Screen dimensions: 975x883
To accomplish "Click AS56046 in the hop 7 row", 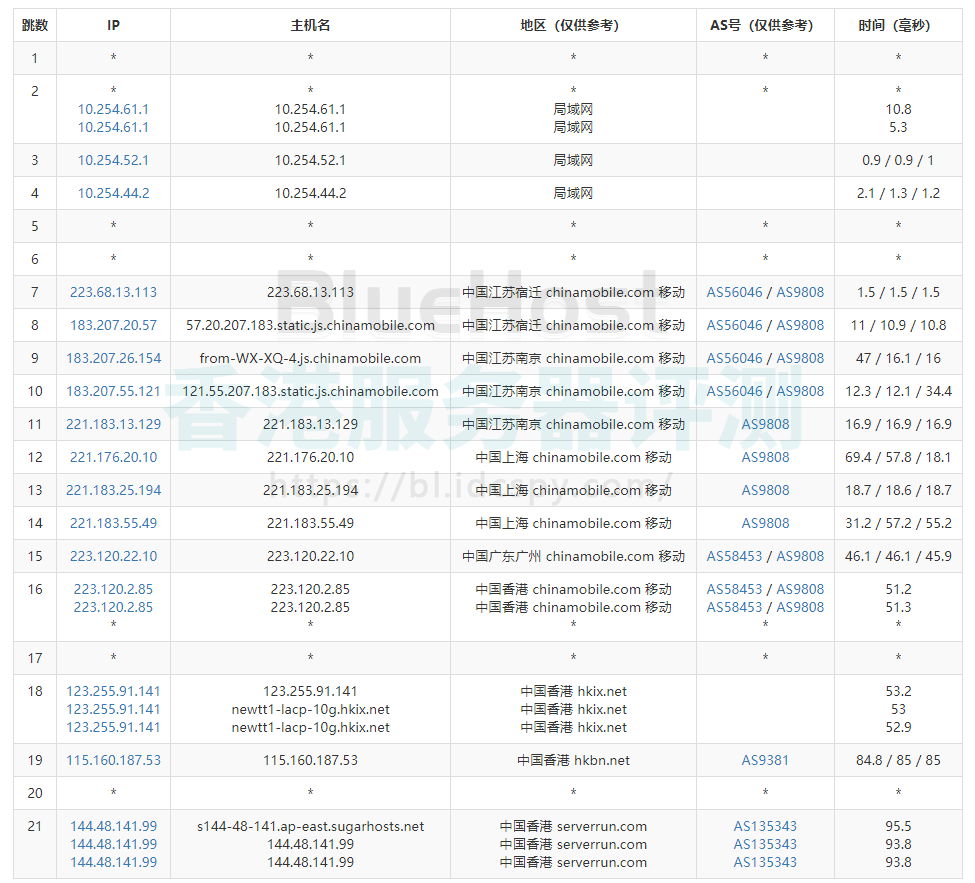I will [x=734, y=292].
